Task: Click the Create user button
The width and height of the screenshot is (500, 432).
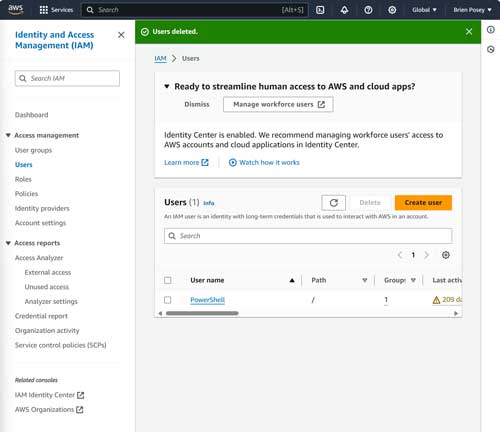Action: [x=423, y=203]
